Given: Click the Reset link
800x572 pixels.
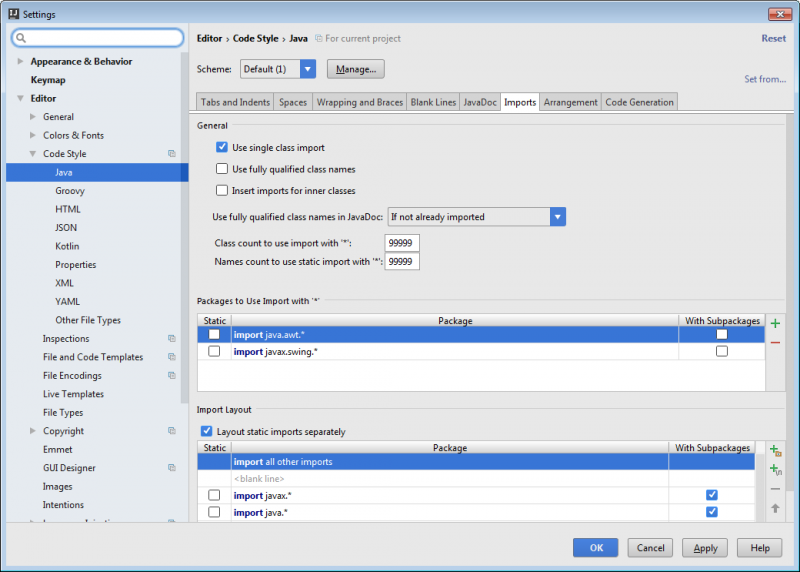Looking at the screenshot, I should click(x=773, y=39).
